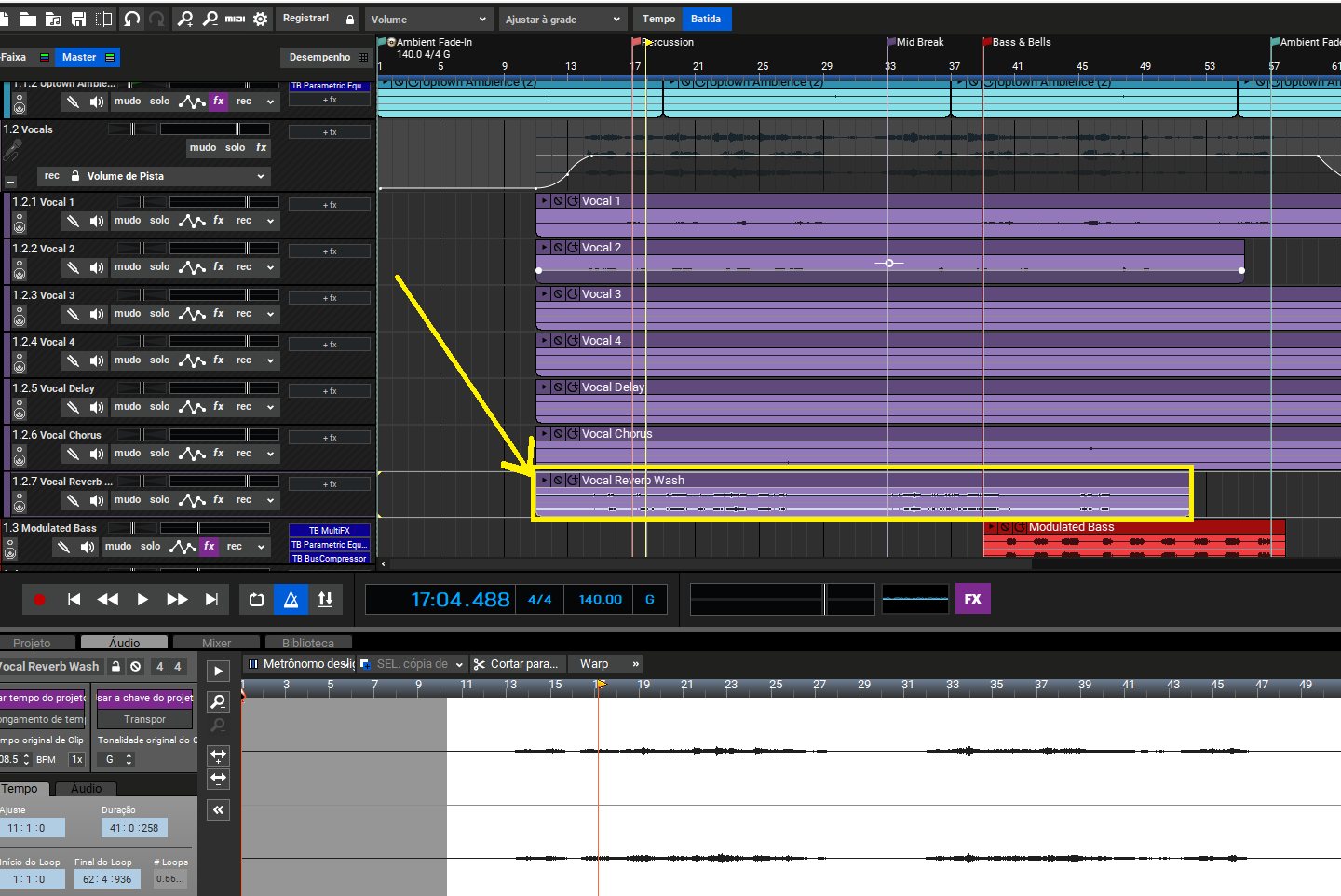Expand the rec options arrow on Vocal 1

pyautogui.click(x=270, y=221)
